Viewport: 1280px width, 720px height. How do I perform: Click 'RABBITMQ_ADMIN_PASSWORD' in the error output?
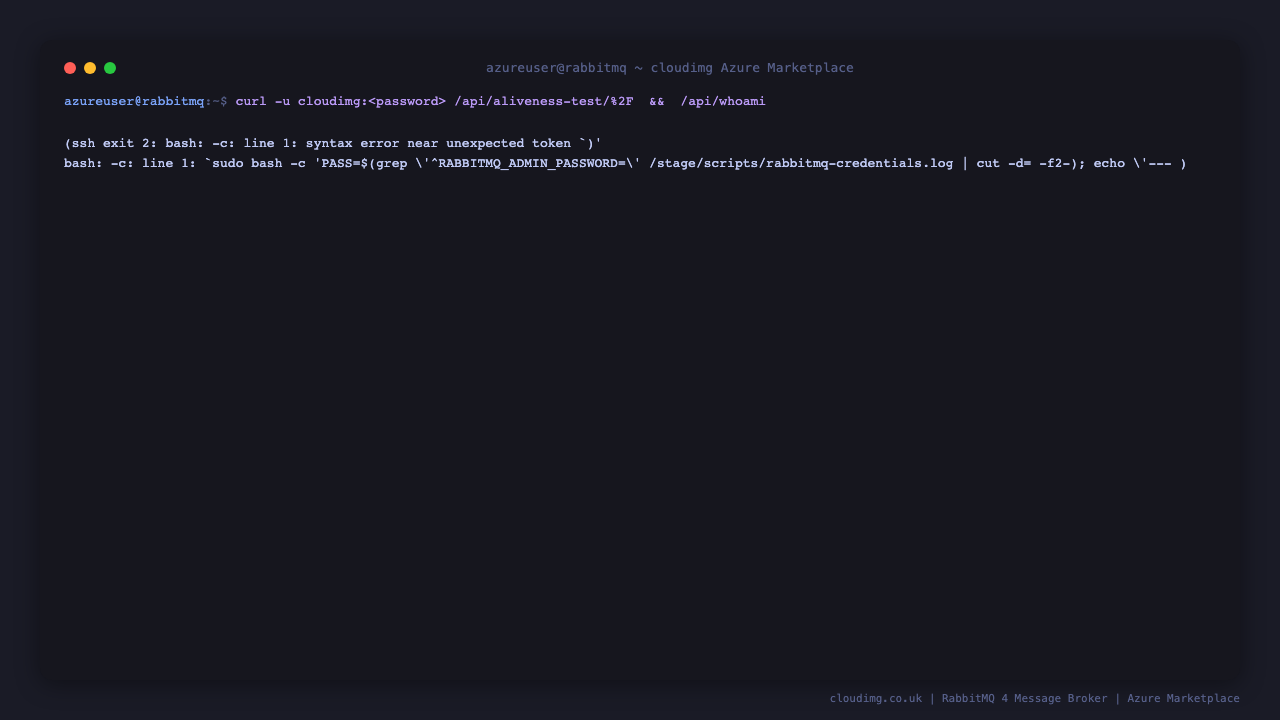click(528, 164)
